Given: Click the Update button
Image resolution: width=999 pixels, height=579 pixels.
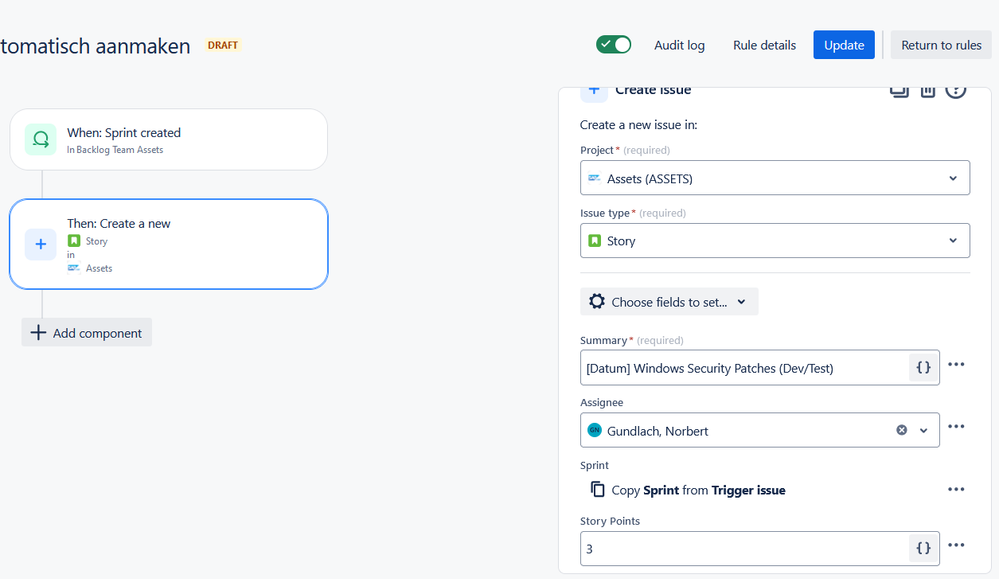Looking at the screenshot, I should pyautogui.click(x=844, y=45).
